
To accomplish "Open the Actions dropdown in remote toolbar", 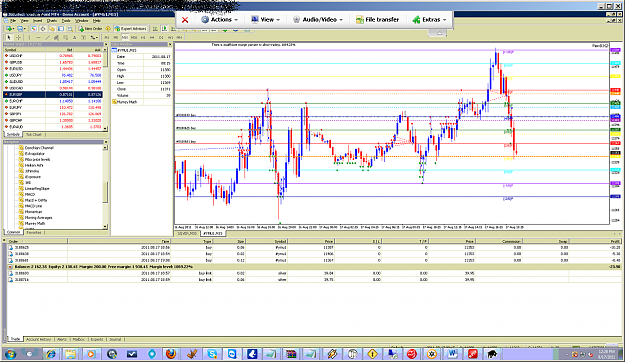I will click(x=220, y=20).
